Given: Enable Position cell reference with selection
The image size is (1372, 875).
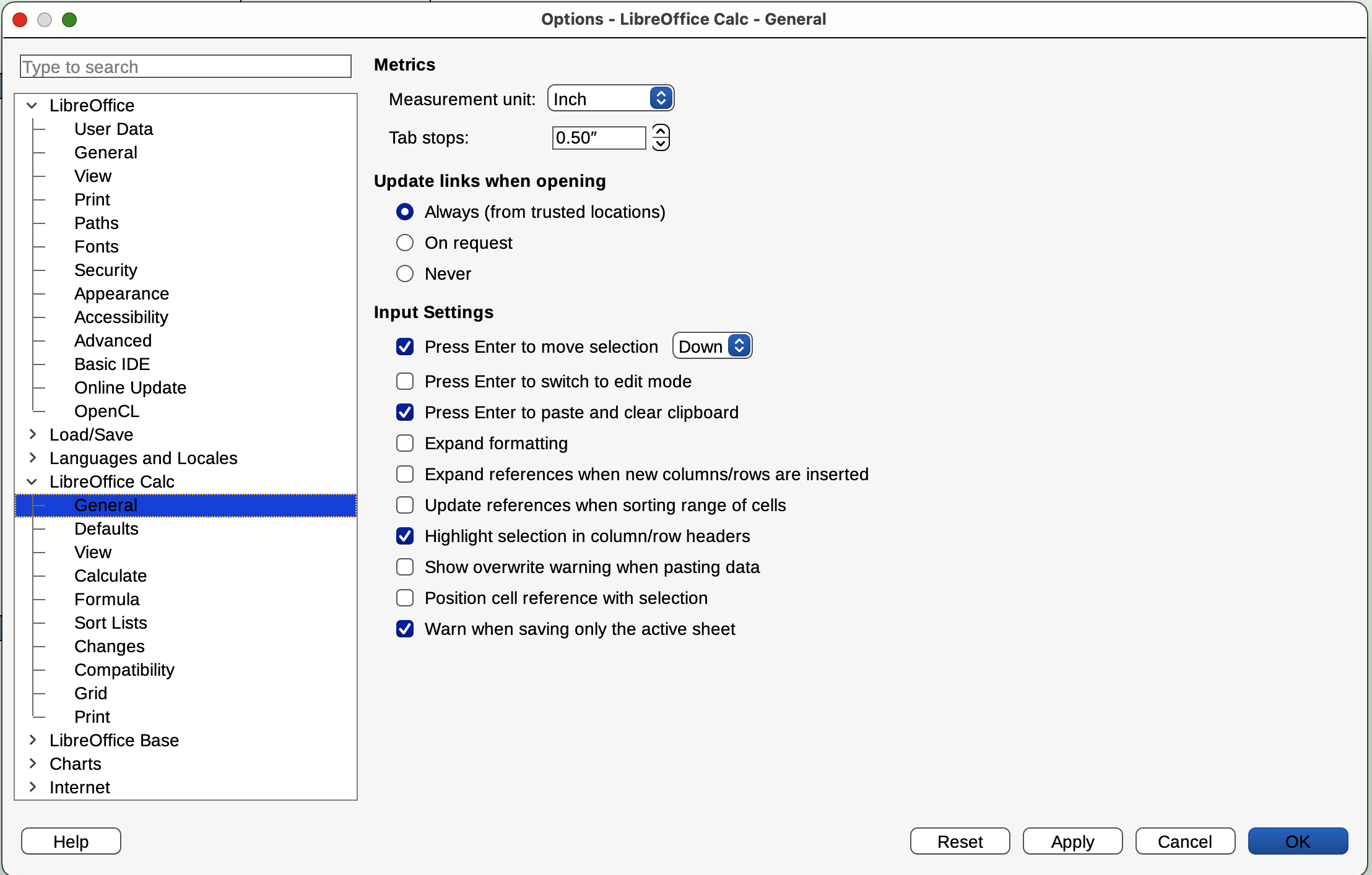Looking at the screenshot, I should tap(405, 598).
